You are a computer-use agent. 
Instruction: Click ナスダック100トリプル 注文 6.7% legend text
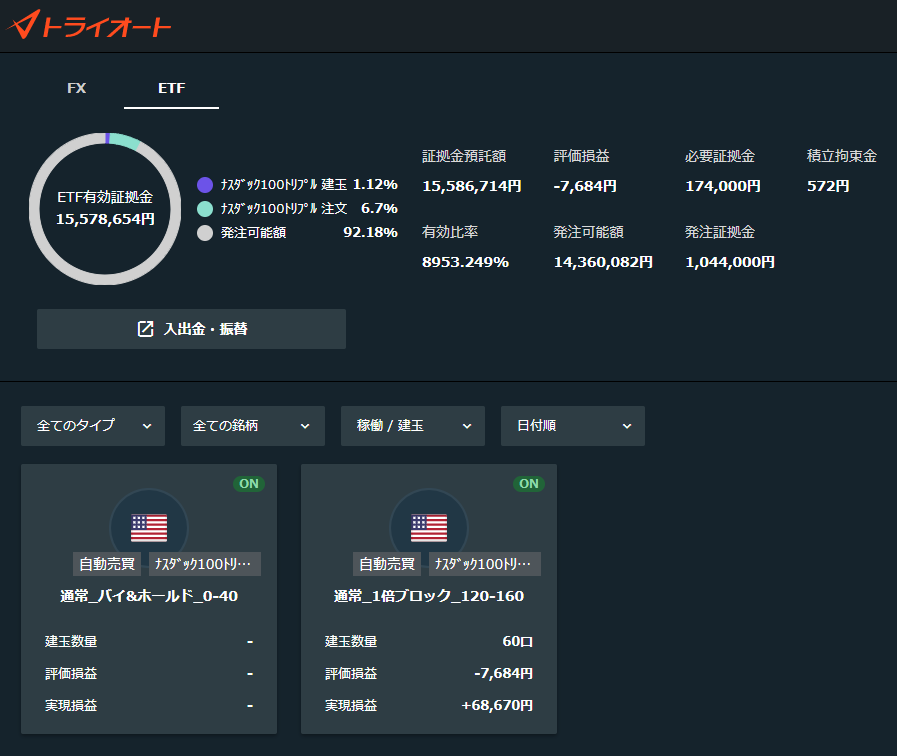[x=309, y=209]
